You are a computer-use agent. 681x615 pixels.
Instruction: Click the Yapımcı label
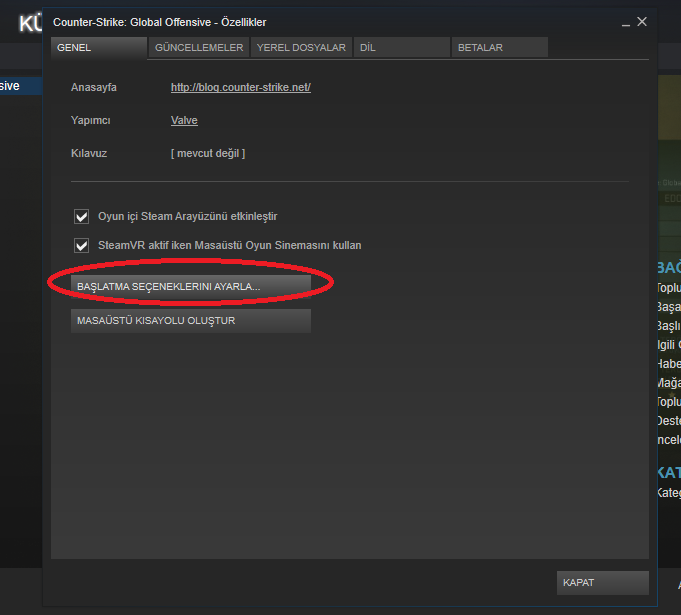pyautogui.click(x=90, y=120)
